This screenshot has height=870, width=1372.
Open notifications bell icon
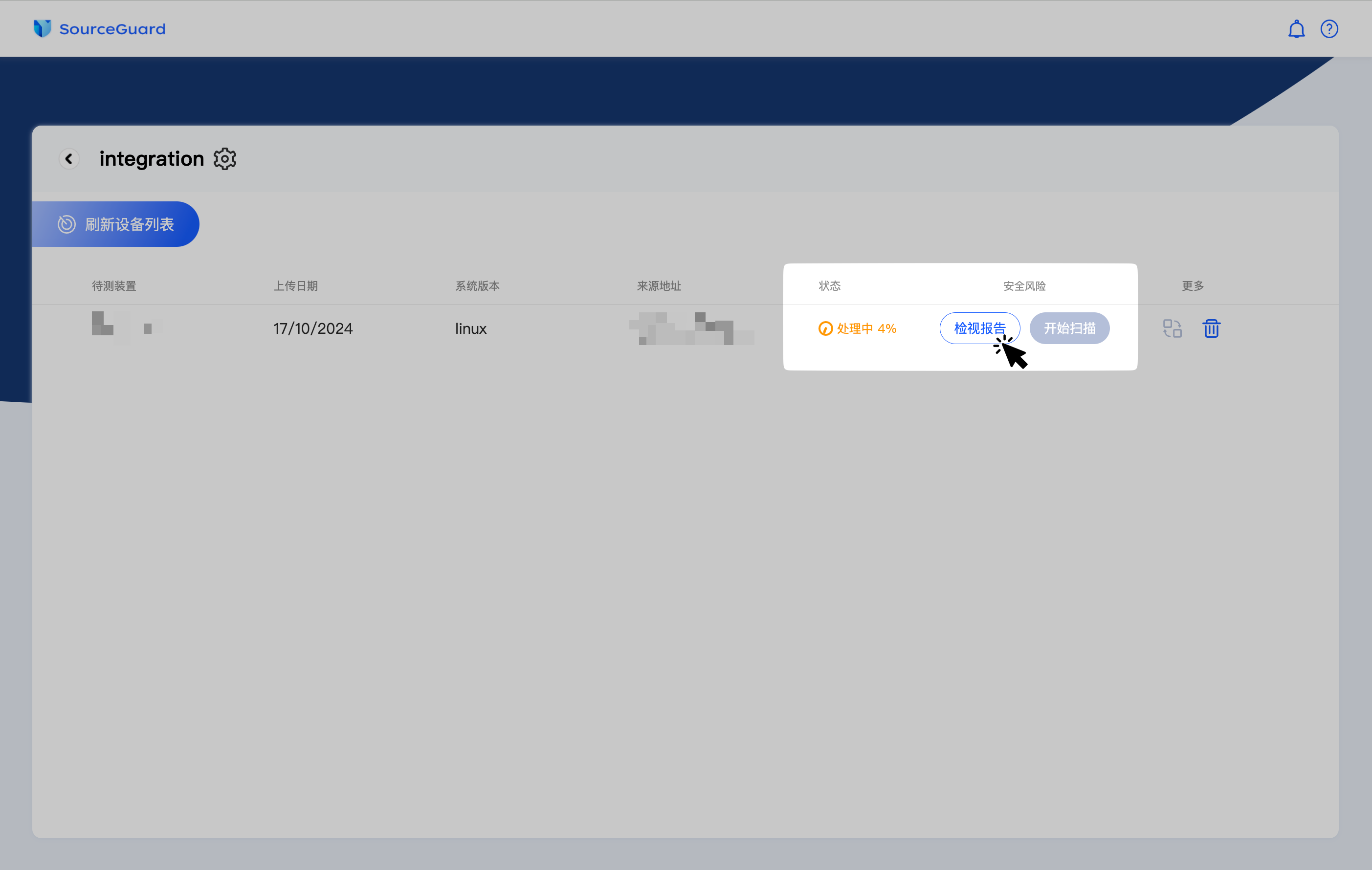[x=1296, y=28]
